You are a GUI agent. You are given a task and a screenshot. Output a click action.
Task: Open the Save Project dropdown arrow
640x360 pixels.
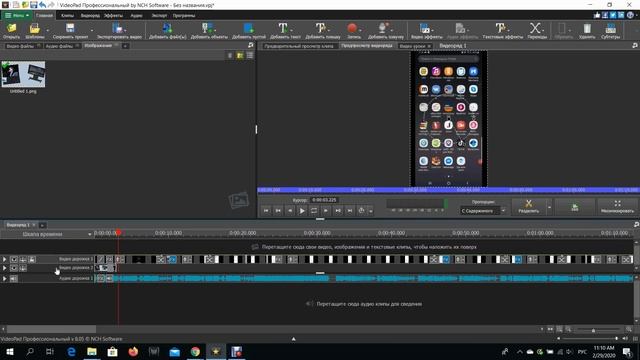click(91, 29)
